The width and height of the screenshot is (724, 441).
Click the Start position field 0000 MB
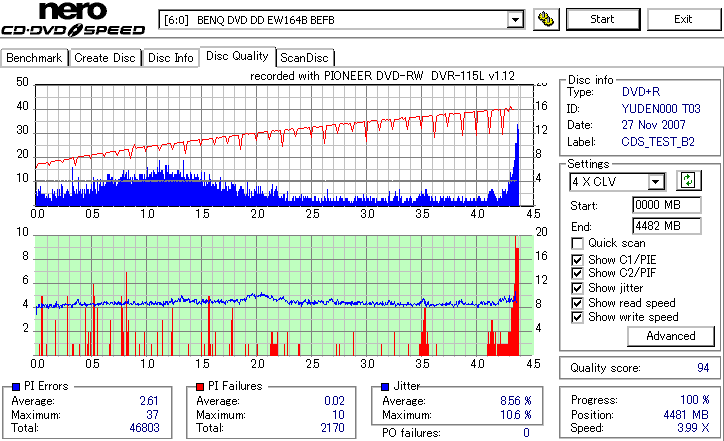(x=666, y=205)
